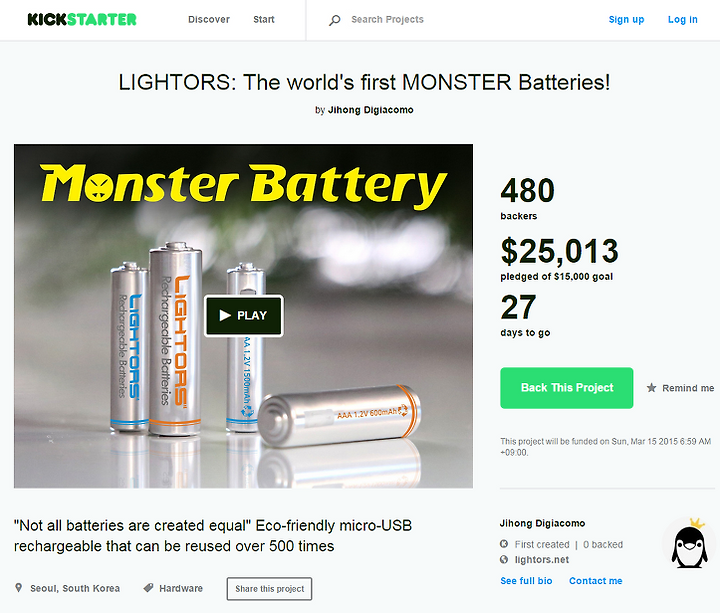Click creator name under project title
720x613 pixels.
pyautogui.click(x=371, y=110)
